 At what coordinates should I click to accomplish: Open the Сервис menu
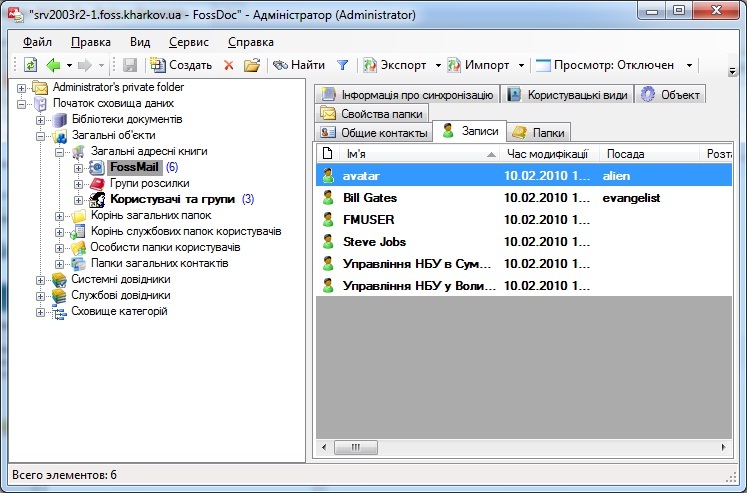pos(189,42)
